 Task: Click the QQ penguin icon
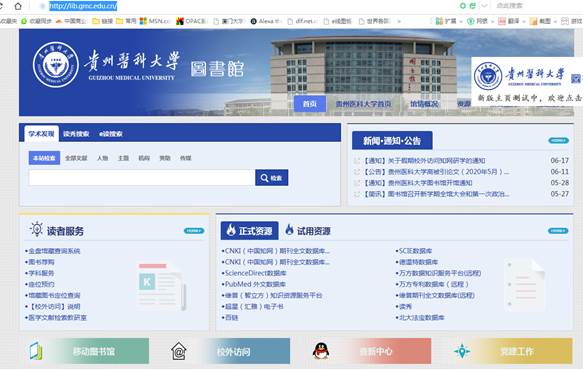321,351
